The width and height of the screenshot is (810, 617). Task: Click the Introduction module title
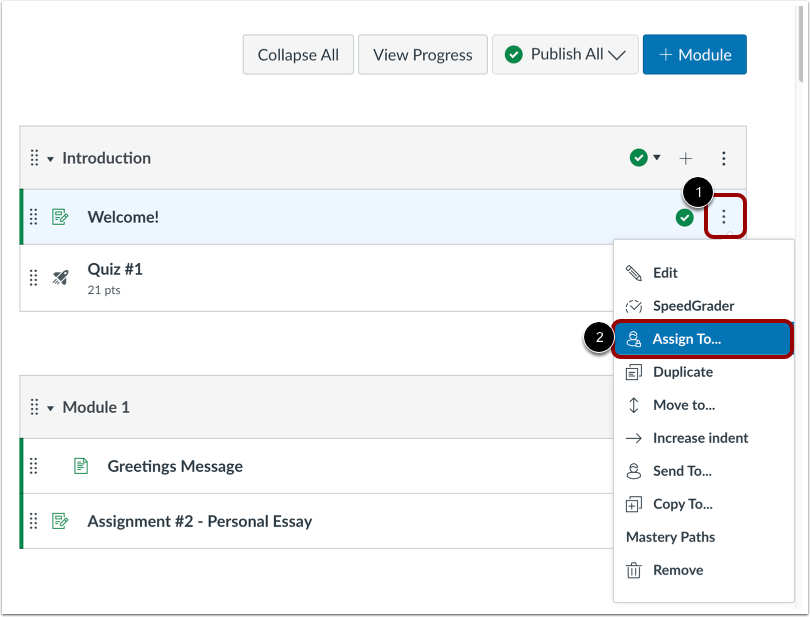coord(106,158)
